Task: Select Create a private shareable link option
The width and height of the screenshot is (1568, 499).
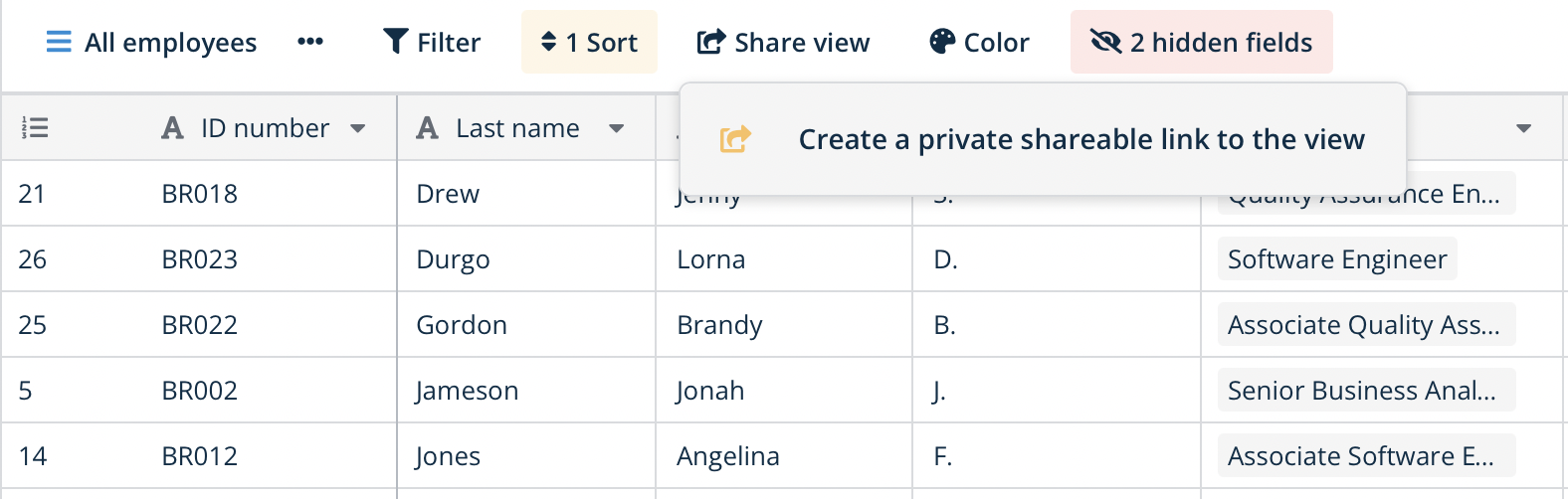Action: [x=1080, y=139]
